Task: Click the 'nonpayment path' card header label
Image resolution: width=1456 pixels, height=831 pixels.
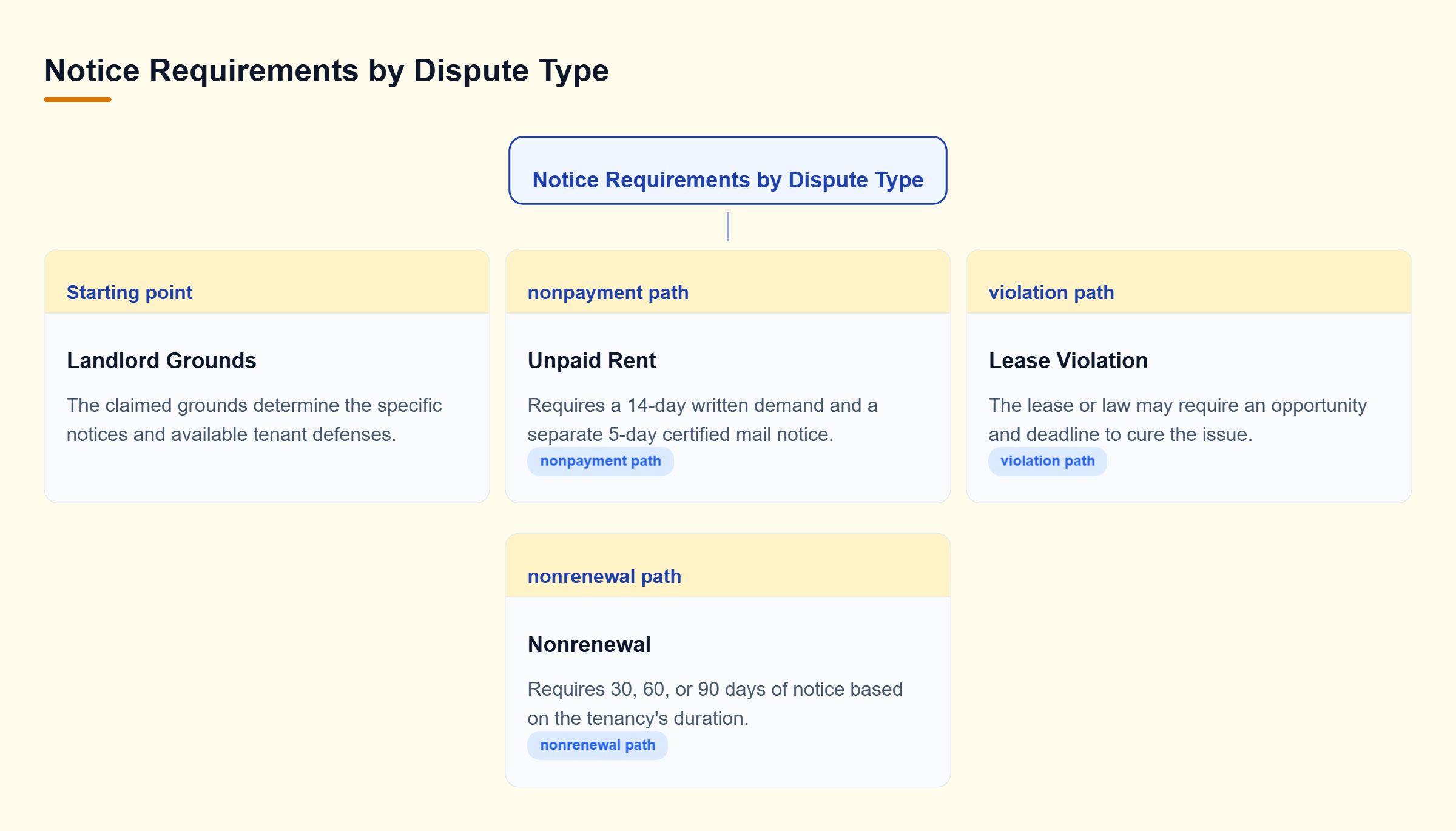Action: click(608, 292)
